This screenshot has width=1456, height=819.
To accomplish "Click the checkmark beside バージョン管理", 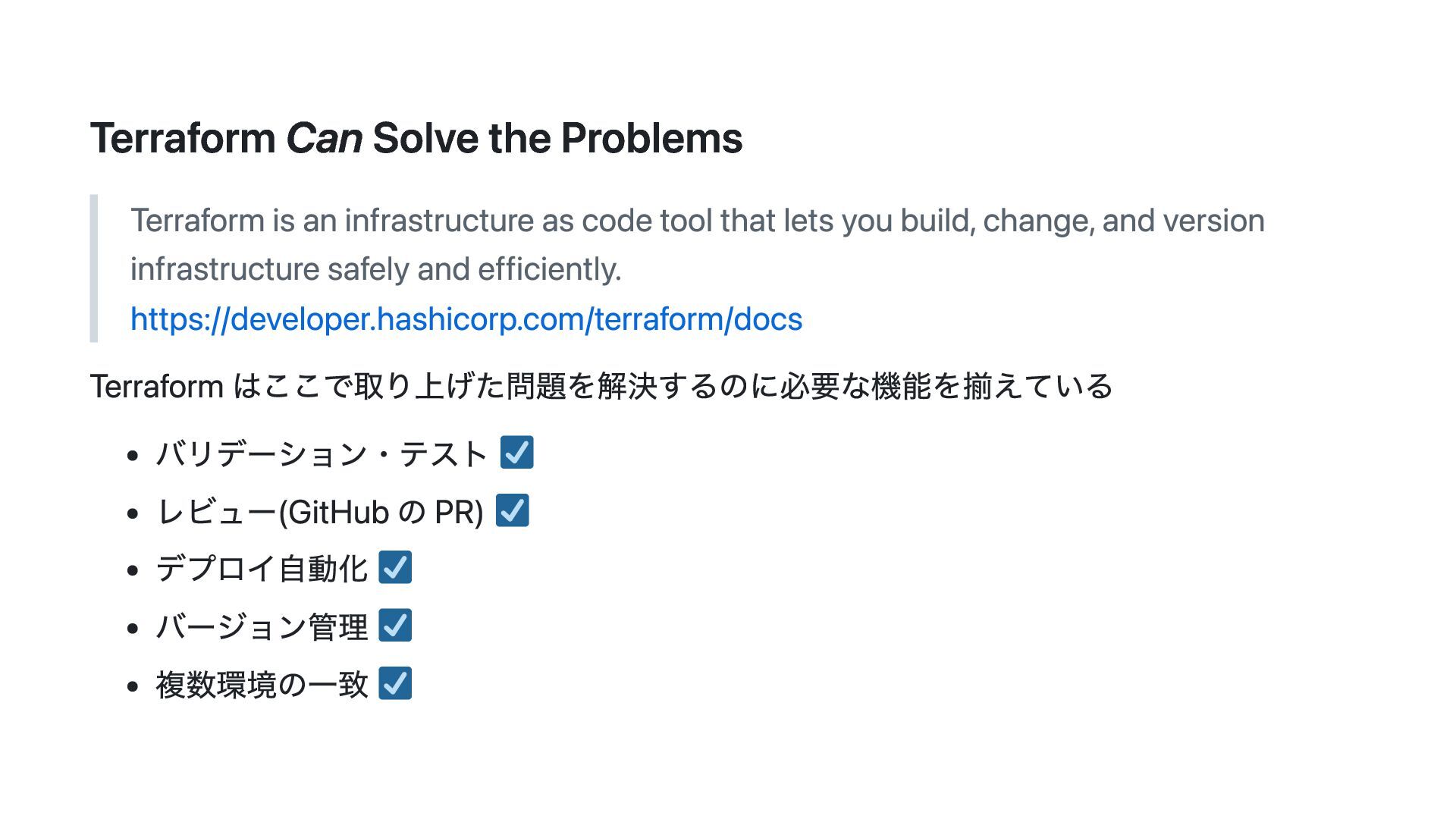I will [395, 626].
